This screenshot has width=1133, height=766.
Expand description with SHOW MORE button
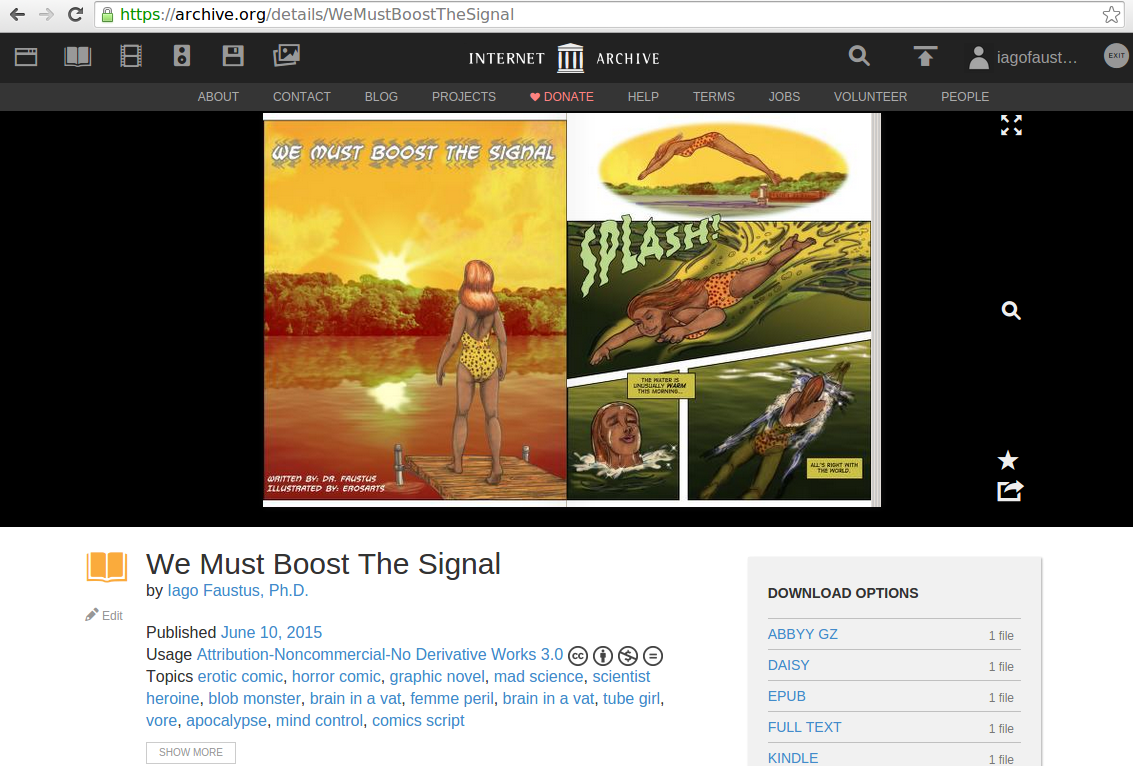pyautogui.click(x=191, y=752)
